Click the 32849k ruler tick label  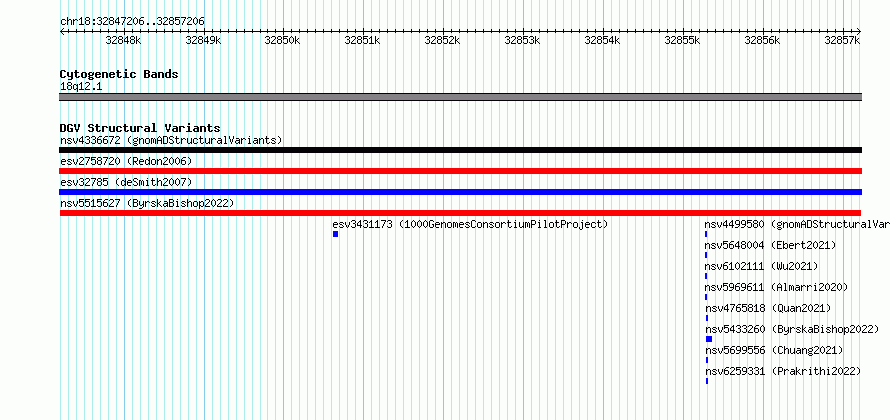[x=203, y=40]
